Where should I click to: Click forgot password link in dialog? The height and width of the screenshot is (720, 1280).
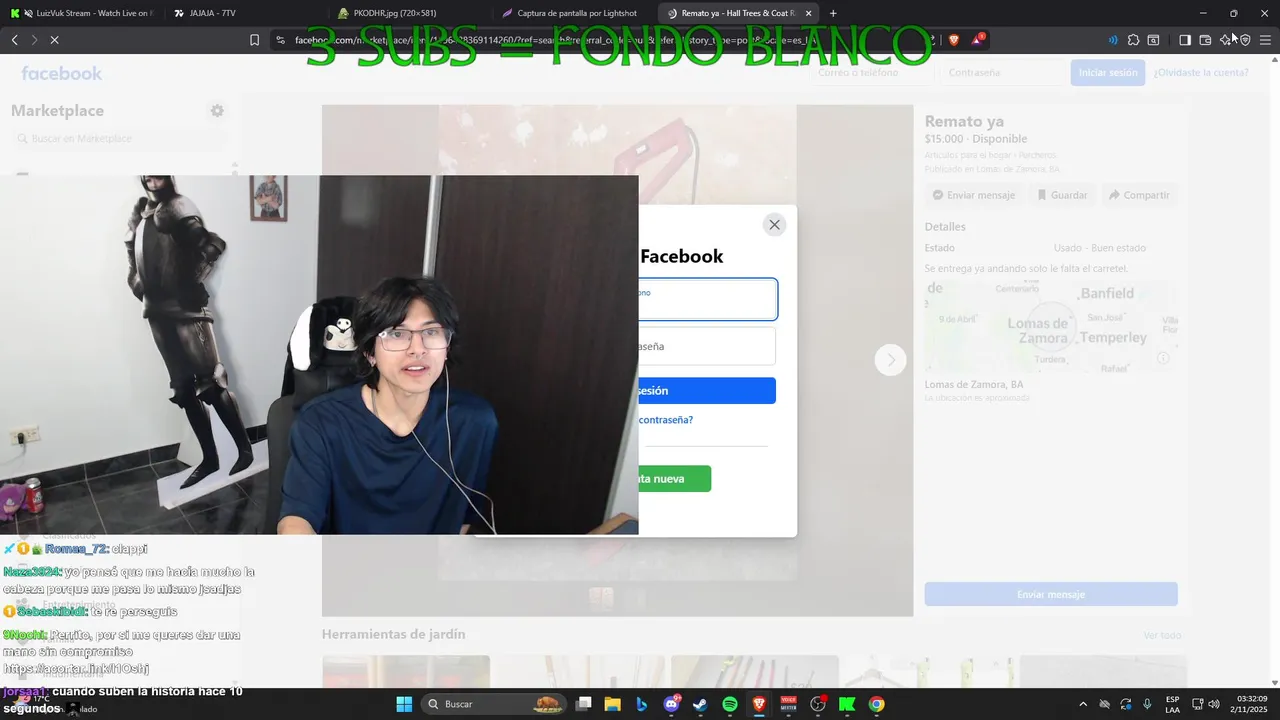coord(666,420)
